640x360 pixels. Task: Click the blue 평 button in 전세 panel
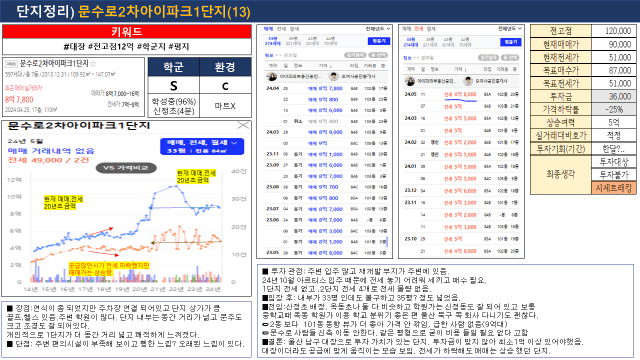coord(511,42)
